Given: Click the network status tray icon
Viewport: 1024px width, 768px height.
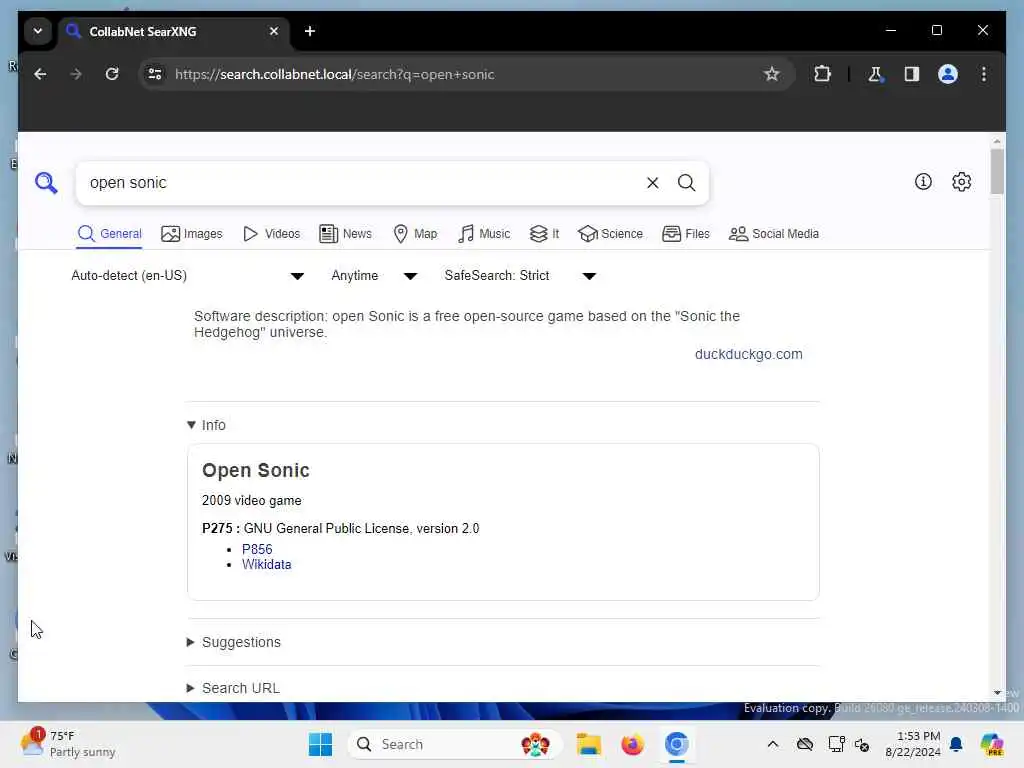Looking at the screenshot, I should pyautogui.click(x=836, y=744).
